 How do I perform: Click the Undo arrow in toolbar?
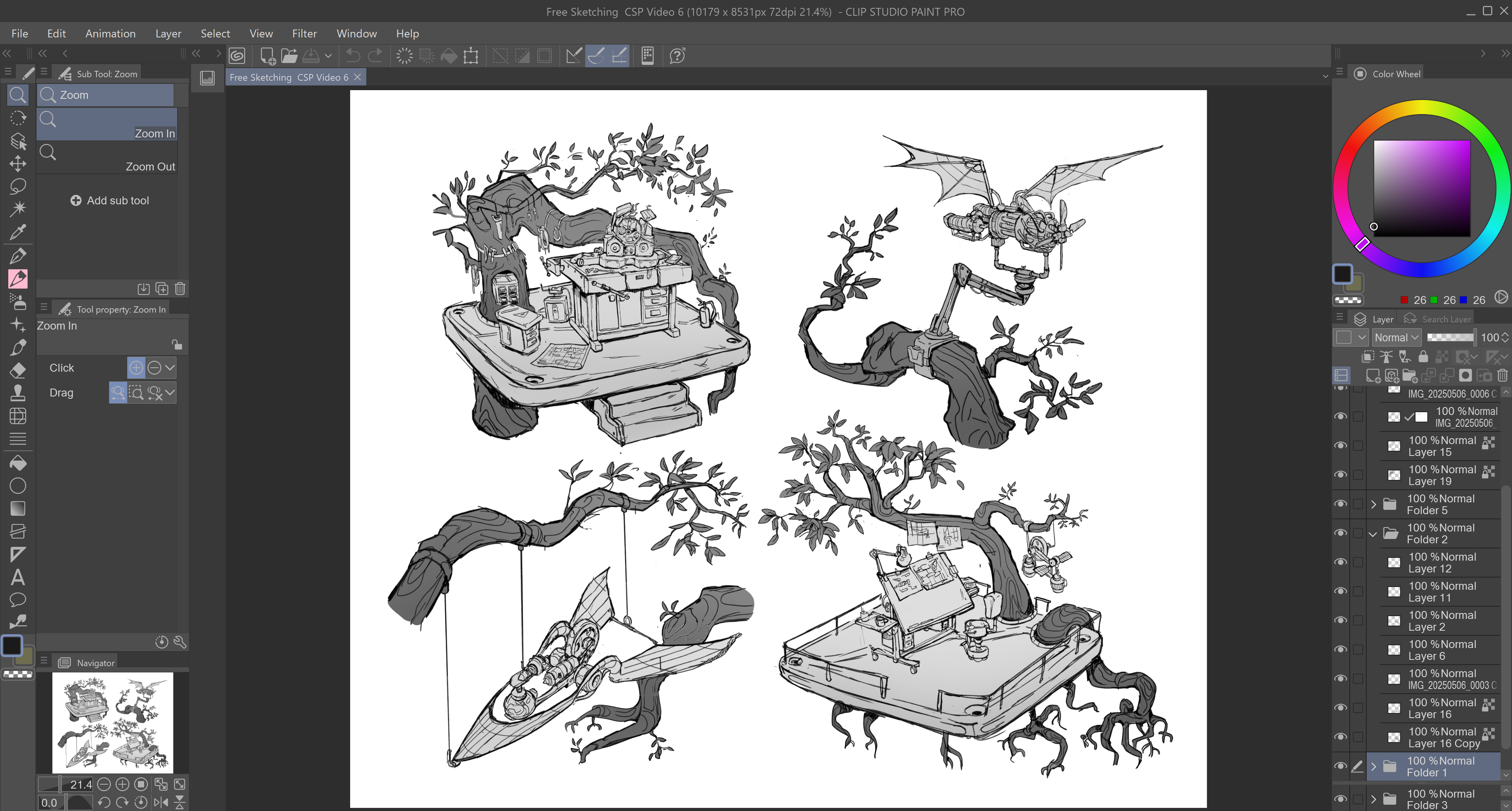coord(353,56)
